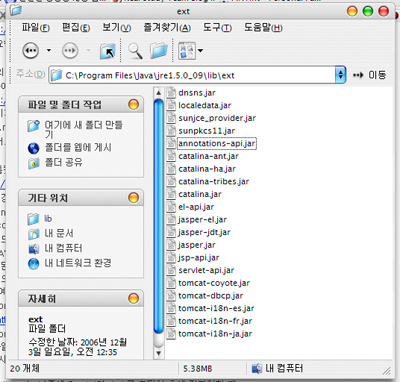Click the Views icon in toolbar
The image size is (400, 382).
point(186,51)
